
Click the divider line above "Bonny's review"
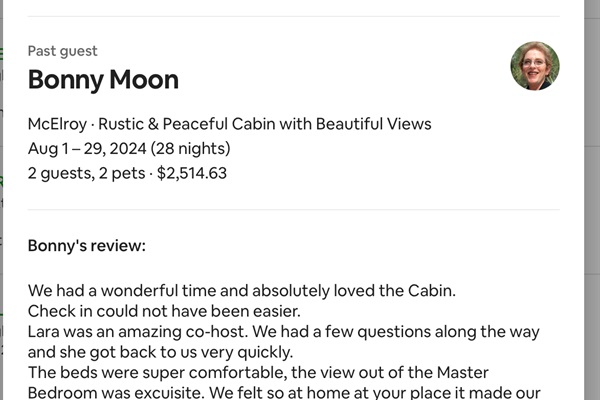[293, 210]
